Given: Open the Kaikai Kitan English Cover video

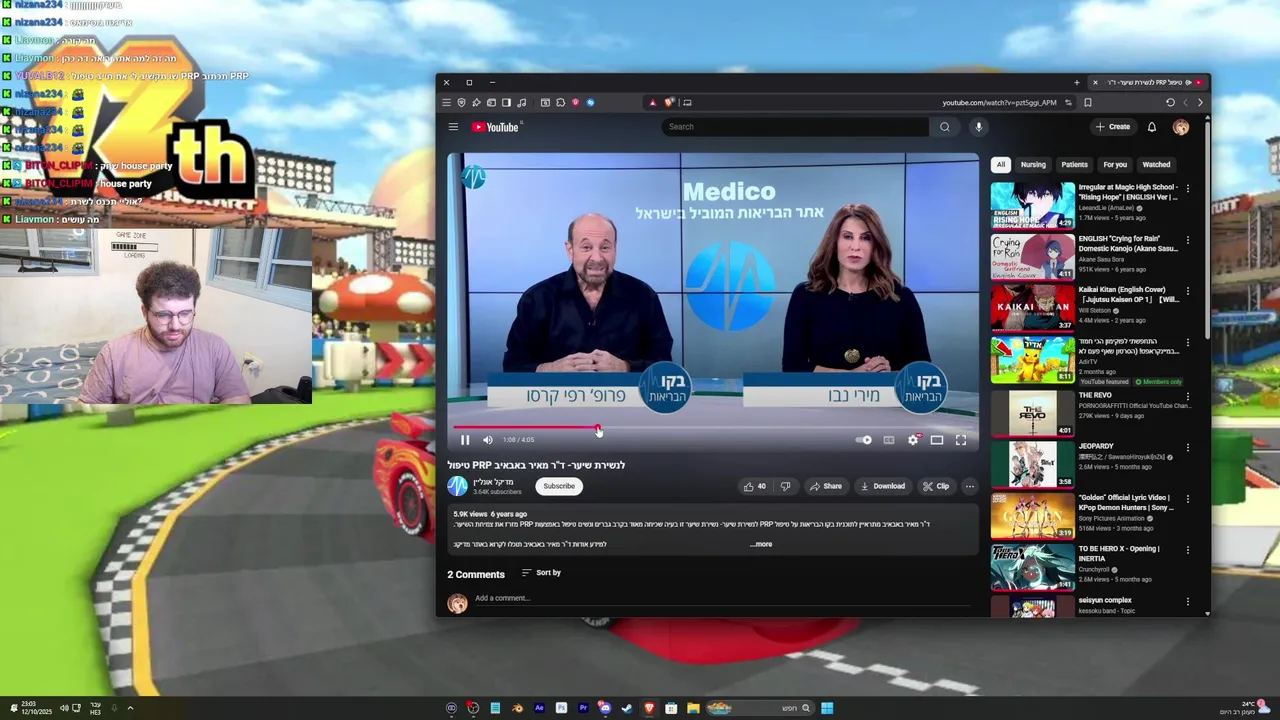Looking at the screenshot, I should pos(1033,308).
